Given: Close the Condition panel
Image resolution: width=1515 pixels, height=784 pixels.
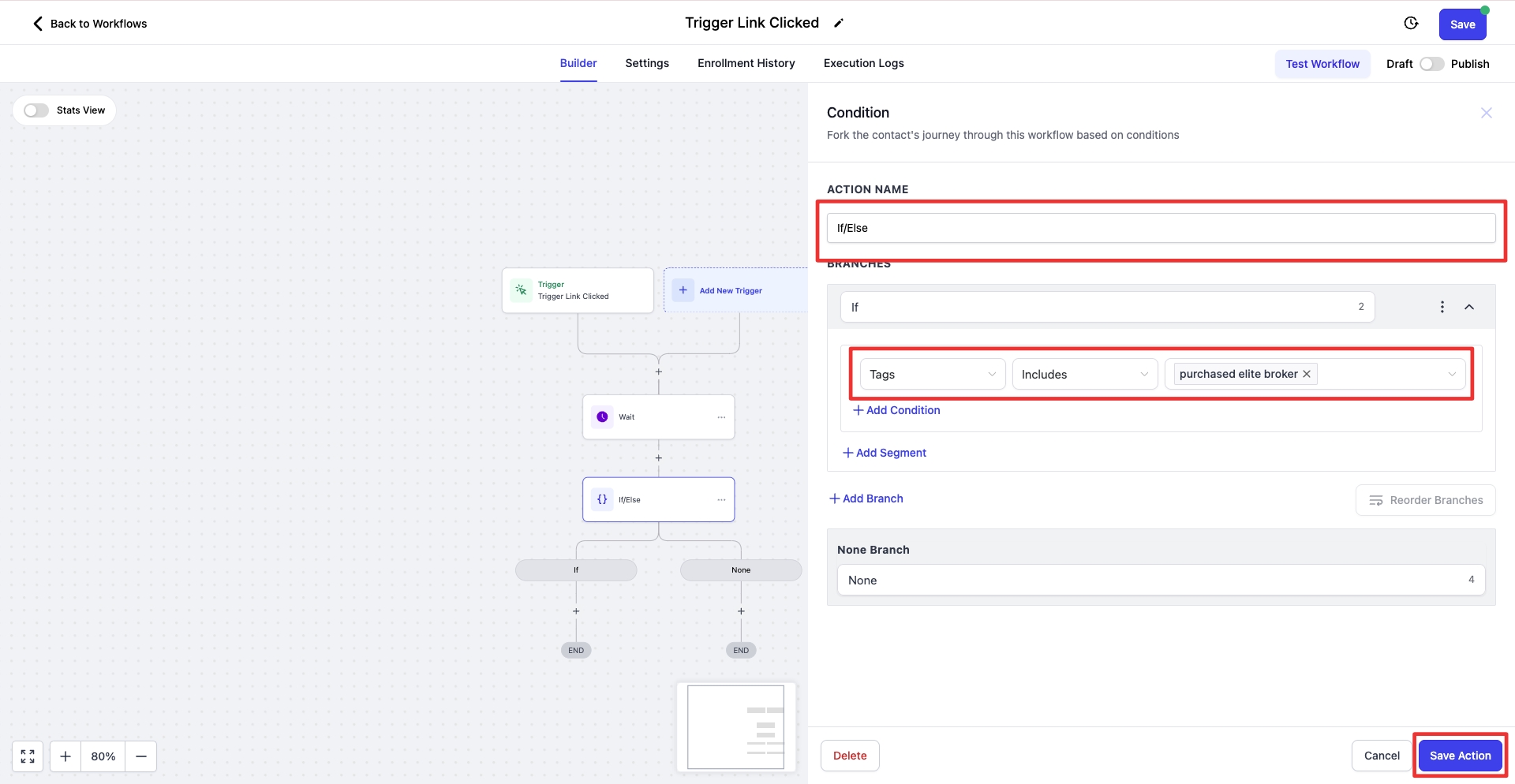Looking at the screenshot, I should 1486,113.
